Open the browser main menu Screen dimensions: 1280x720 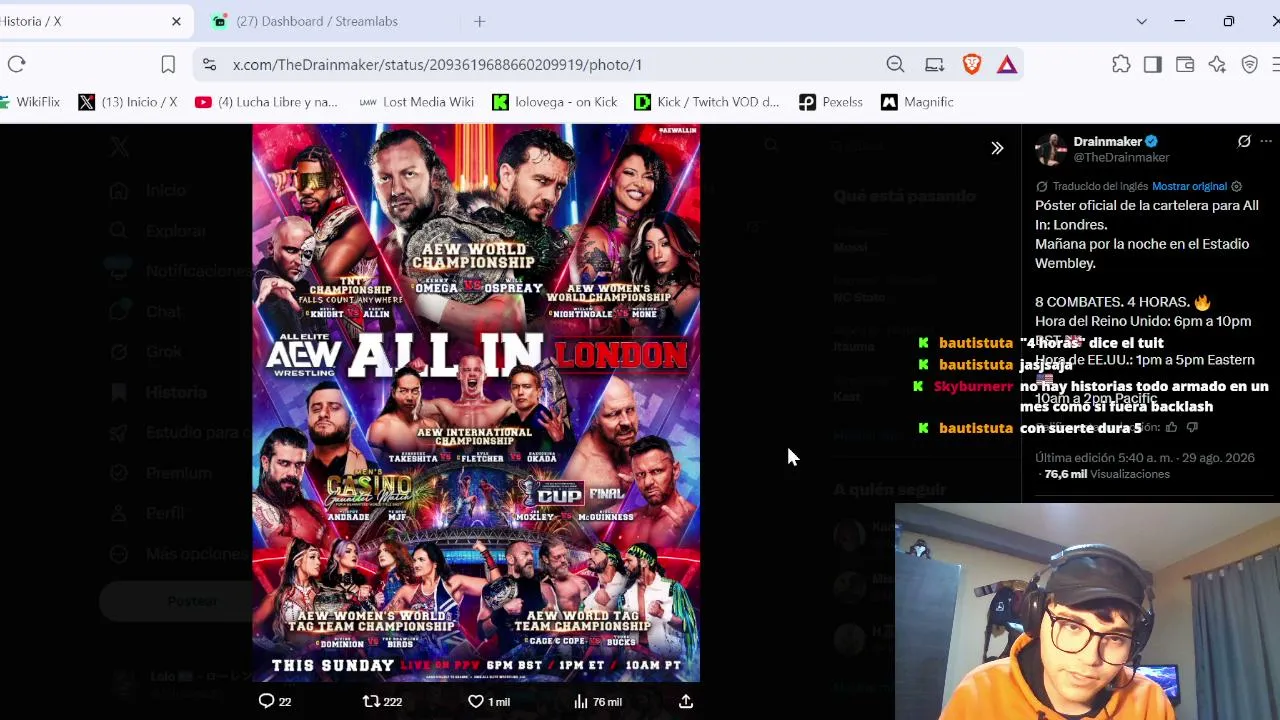pos(1275,64)
